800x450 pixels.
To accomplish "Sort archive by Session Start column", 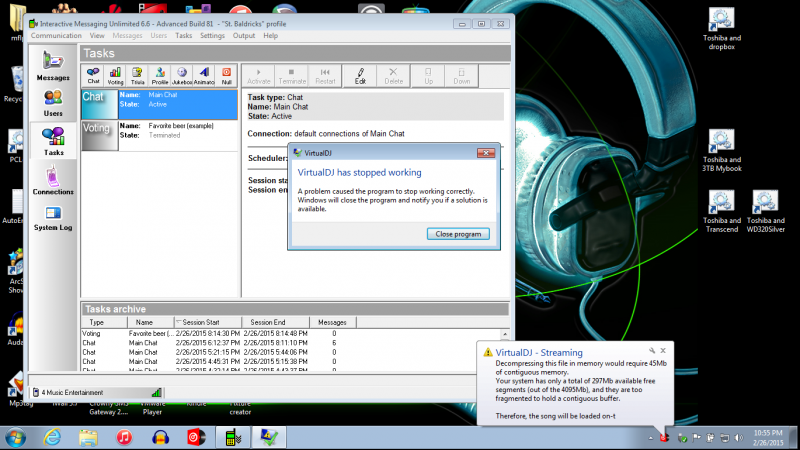I will click(x=208, y=322).
